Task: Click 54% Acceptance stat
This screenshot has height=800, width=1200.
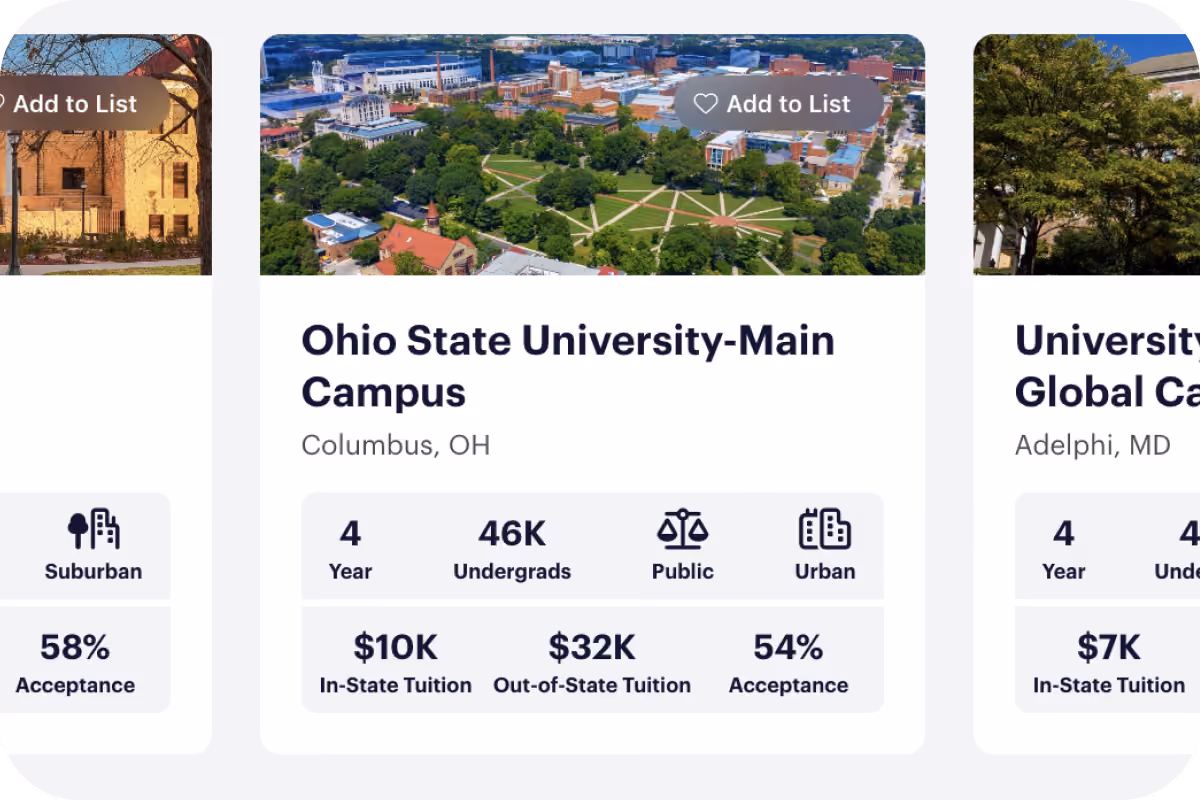Action: (x=788, y=663)
